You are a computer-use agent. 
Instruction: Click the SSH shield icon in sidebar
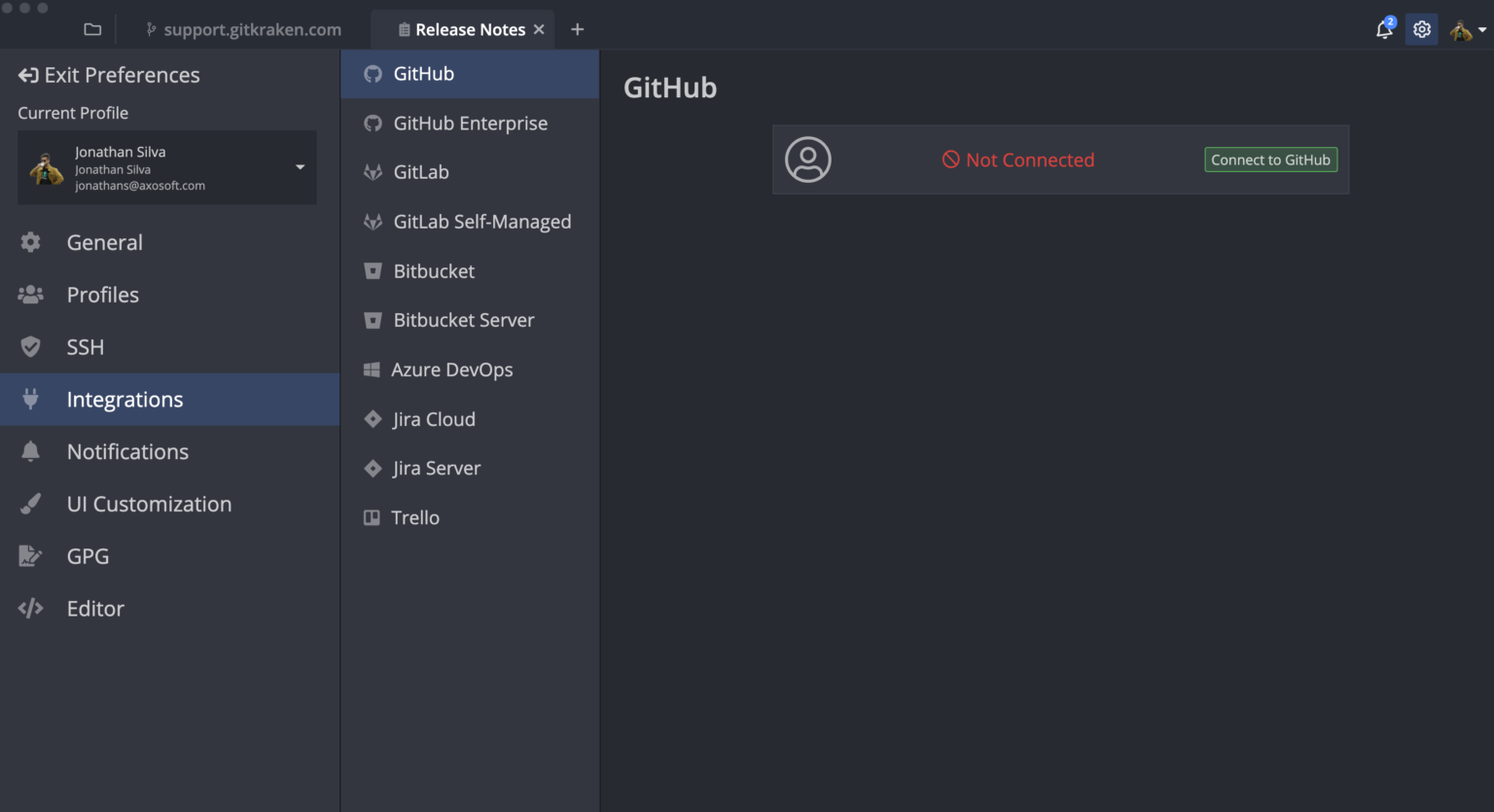click(x=30, y=346)
